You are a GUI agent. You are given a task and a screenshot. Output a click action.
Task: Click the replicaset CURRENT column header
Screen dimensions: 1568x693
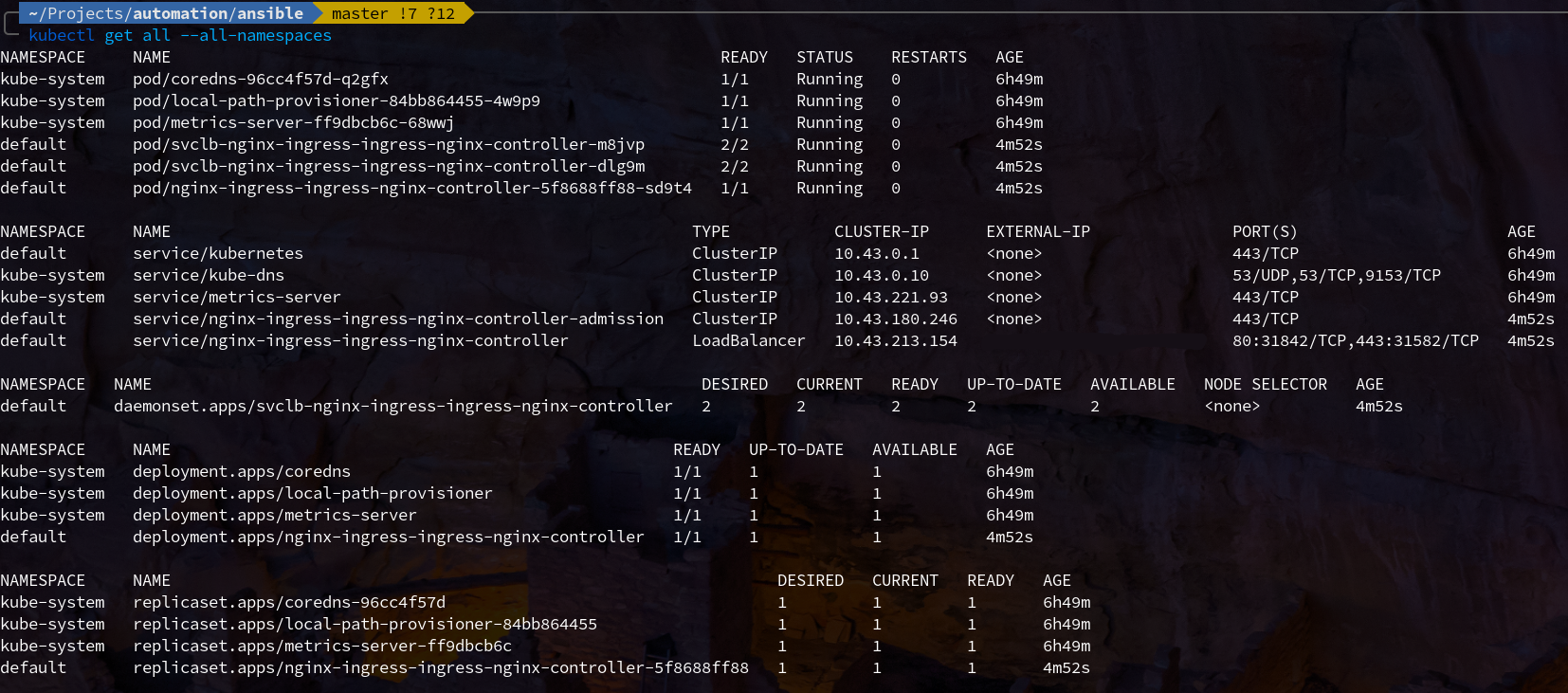tap(905, 580)
